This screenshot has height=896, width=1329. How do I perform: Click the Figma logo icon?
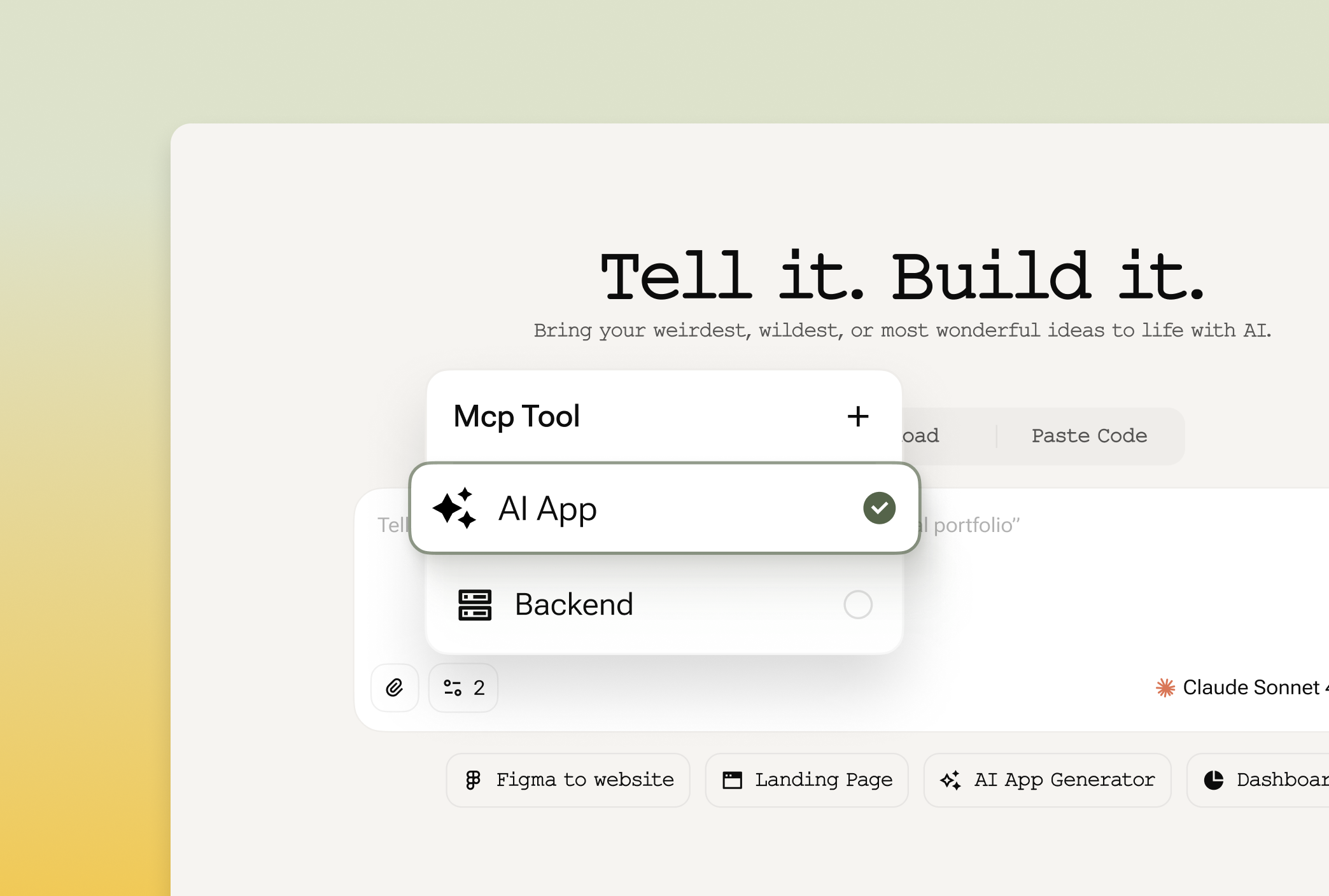473,780
